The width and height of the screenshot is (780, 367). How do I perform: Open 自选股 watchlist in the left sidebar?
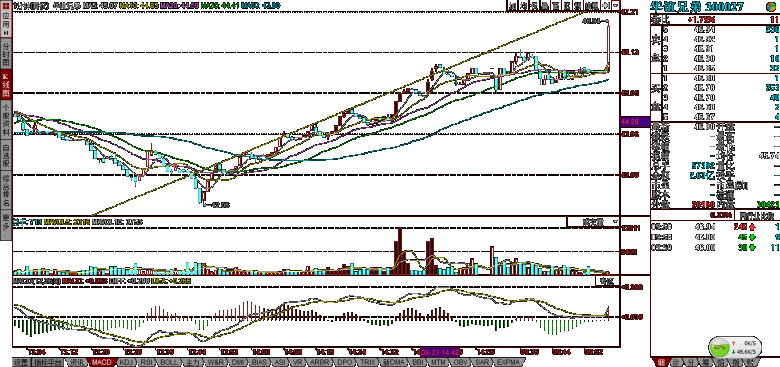(6, 155)
